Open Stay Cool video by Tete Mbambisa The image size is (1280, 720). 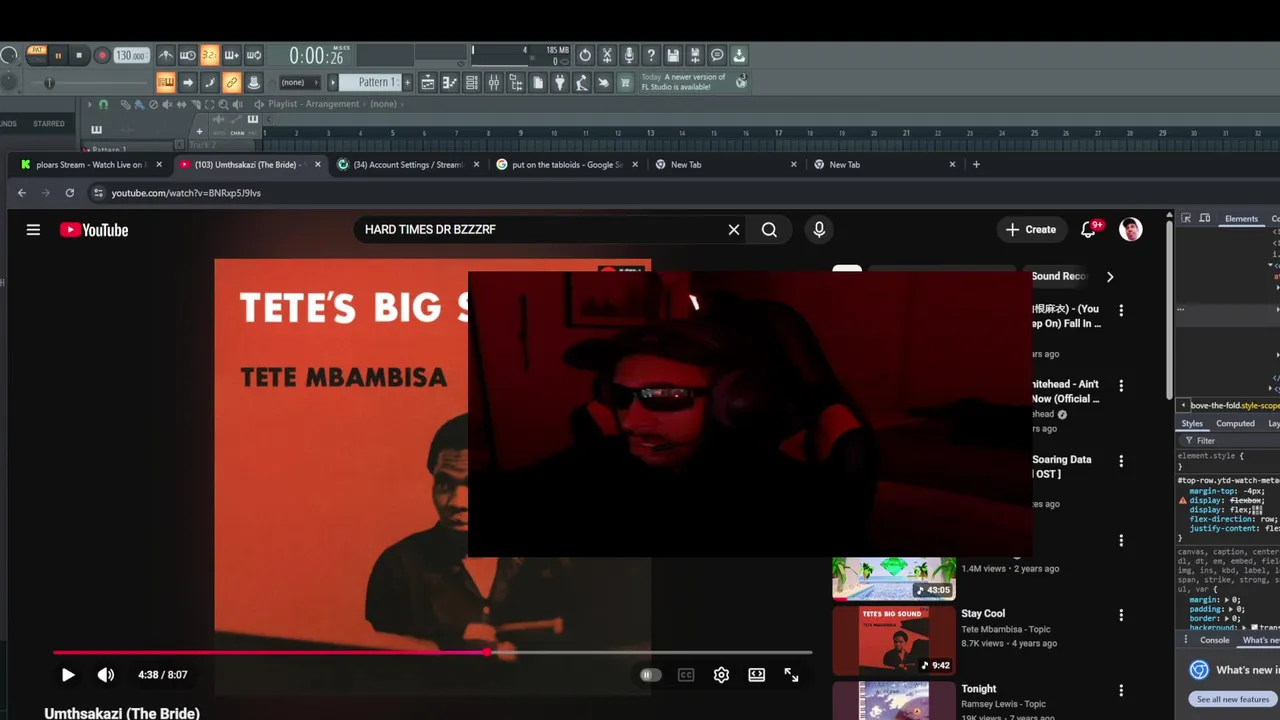tap(983, 614)
